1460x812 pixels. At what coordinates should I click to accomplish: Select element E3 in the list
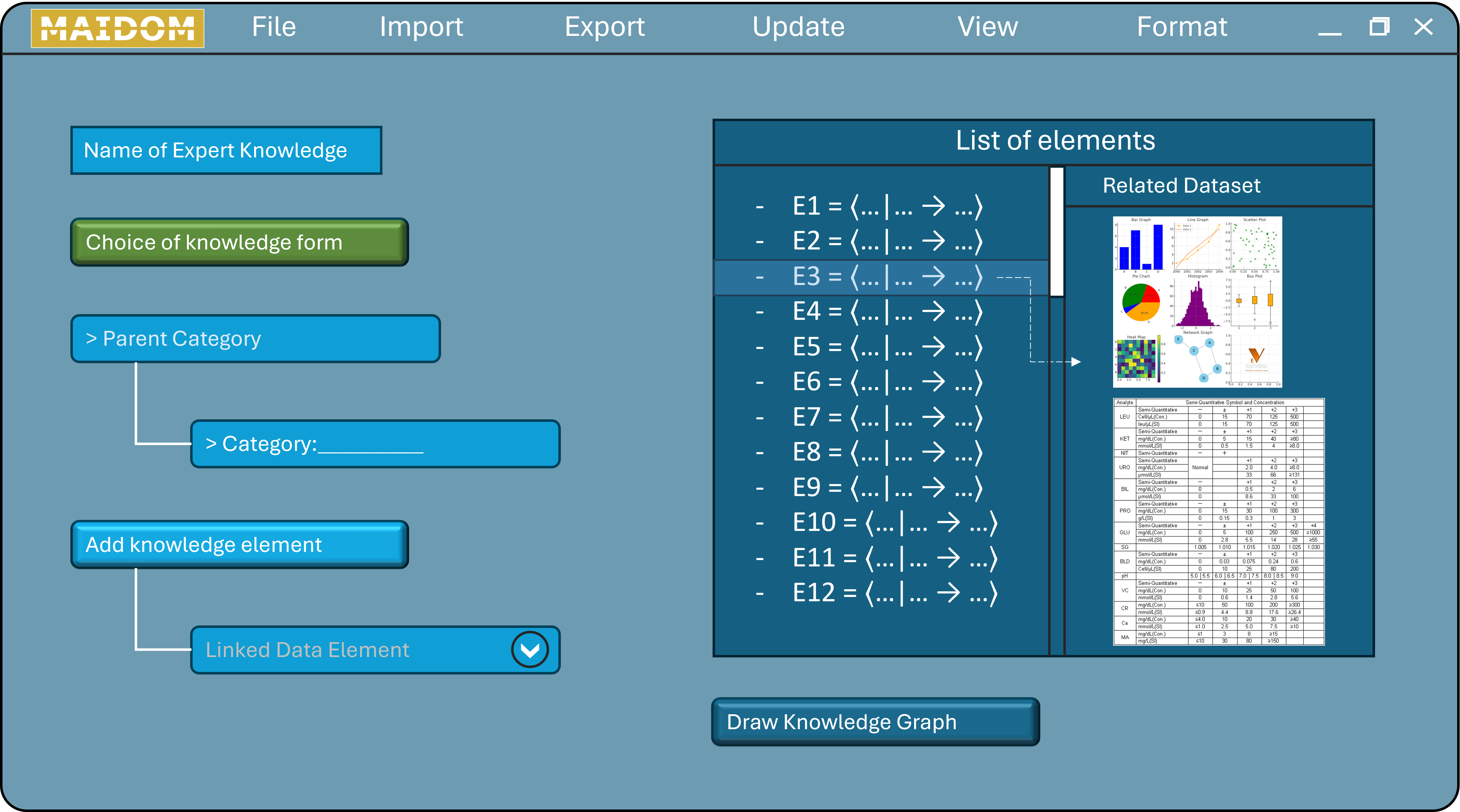tap(886, 277)
